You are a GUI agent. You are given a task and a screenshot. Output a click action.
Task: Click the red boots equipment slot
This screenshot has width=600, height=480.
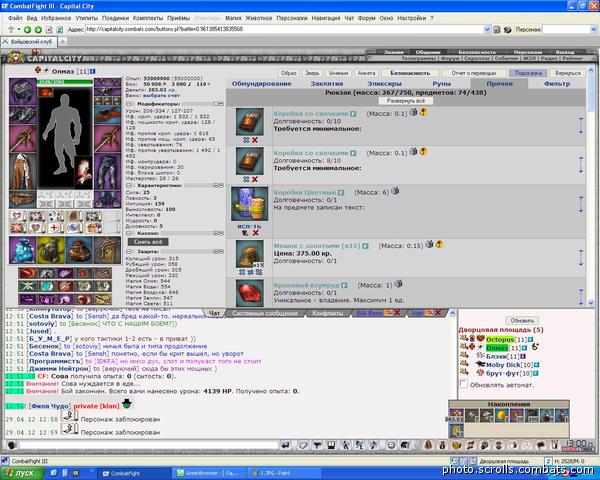(x=108, y=115)
